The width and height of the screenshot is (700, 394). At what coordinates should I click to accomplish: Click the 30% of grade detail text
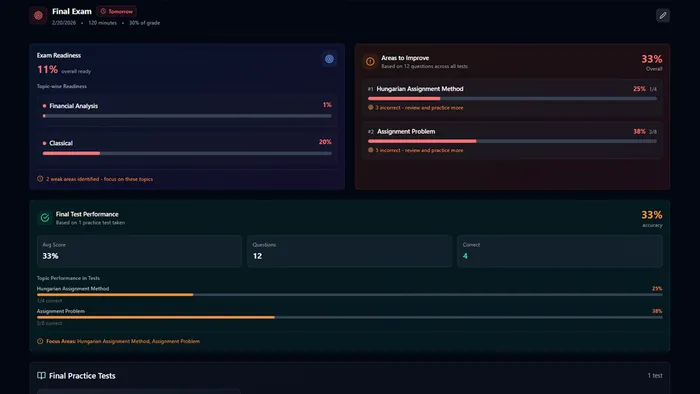pyautogui.click(x=145, y=23)
